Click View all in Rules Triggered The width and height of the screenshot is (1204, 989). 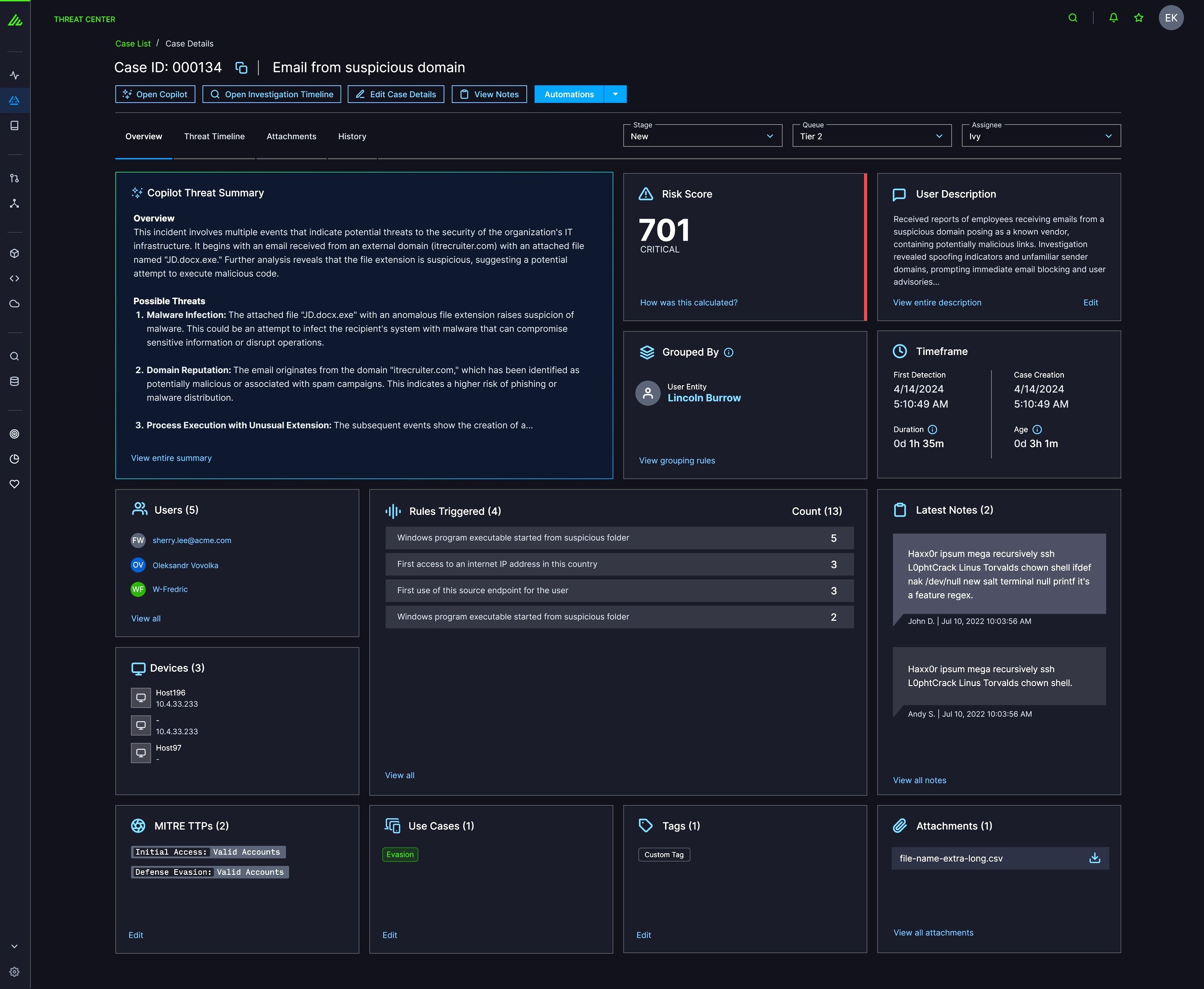point(400,775)
